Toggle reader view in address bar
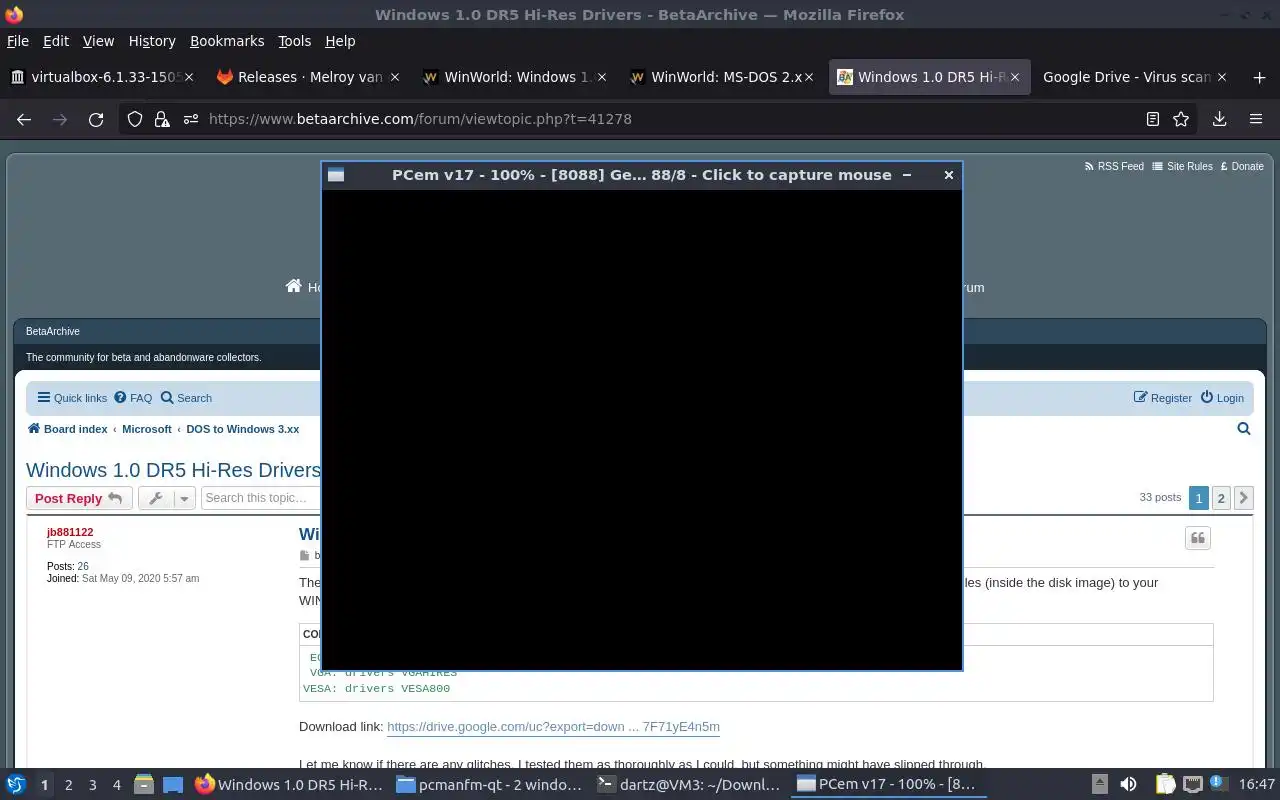1280x800 pixels. [1152, 119]
